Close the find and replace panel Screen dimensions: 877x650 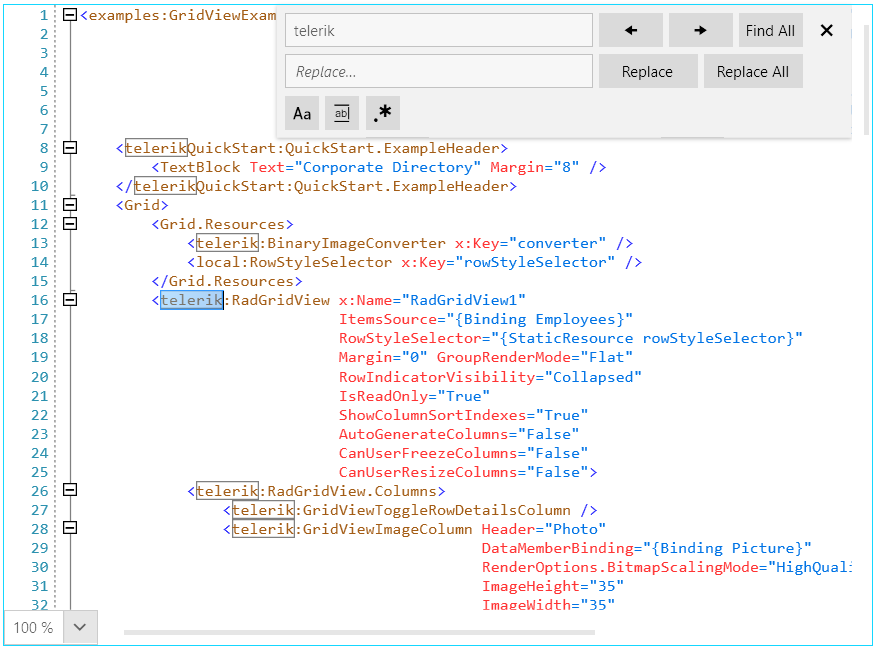pos(826,30)
